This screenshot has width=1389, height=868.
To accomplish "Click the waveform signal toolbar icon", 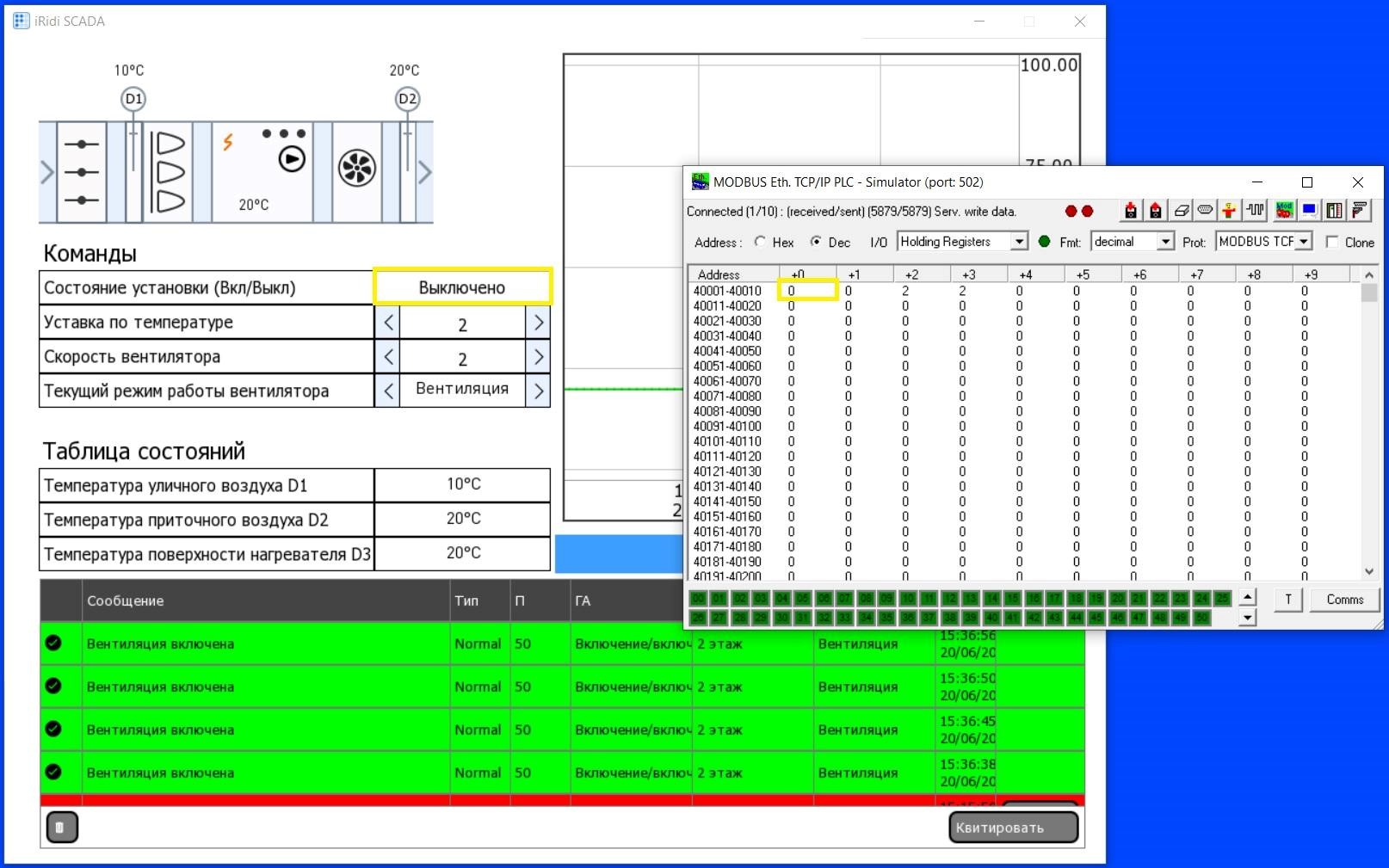I will (x=1256, y=211).
